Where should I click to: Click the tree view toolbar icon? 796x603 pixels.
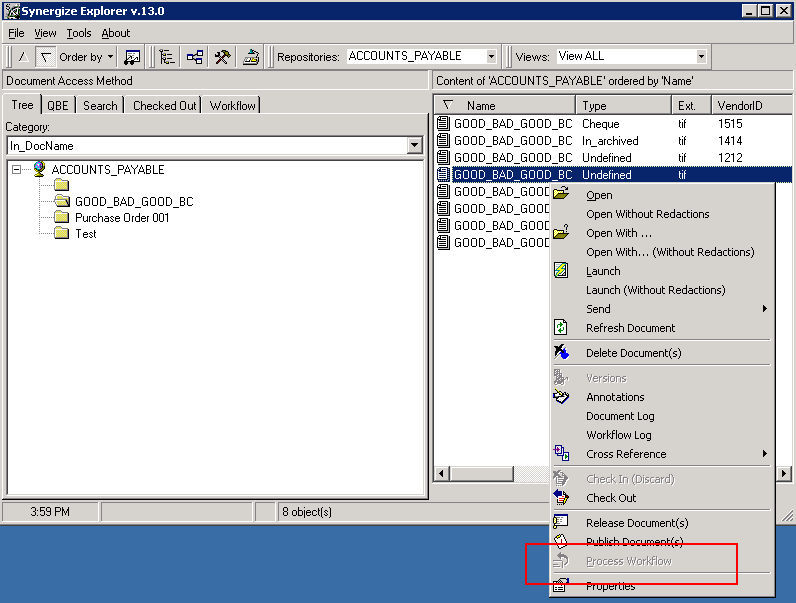point(167,57)
